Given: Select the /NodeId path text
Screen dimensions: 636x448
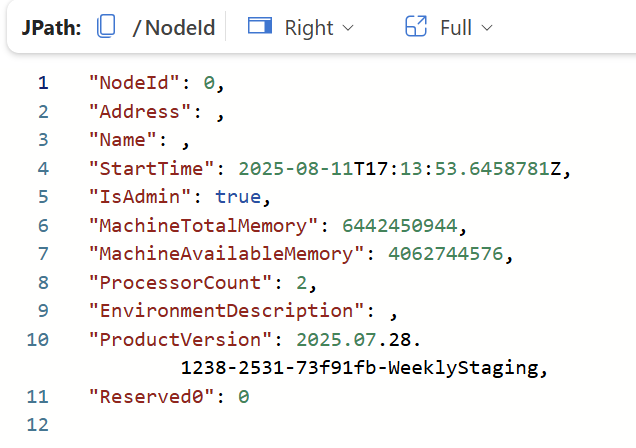Looking at the screenshot, I should point(174,28).
